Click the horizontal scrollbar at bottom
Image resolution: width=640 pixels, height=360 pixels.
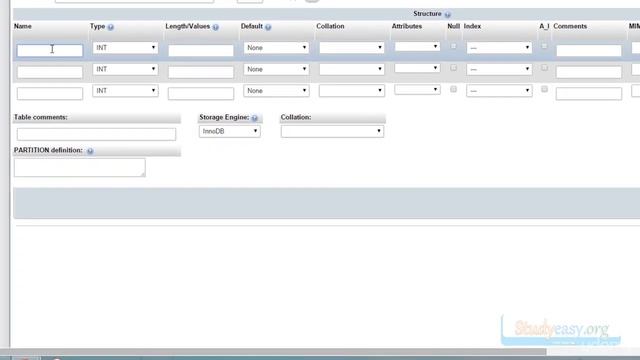273,352
